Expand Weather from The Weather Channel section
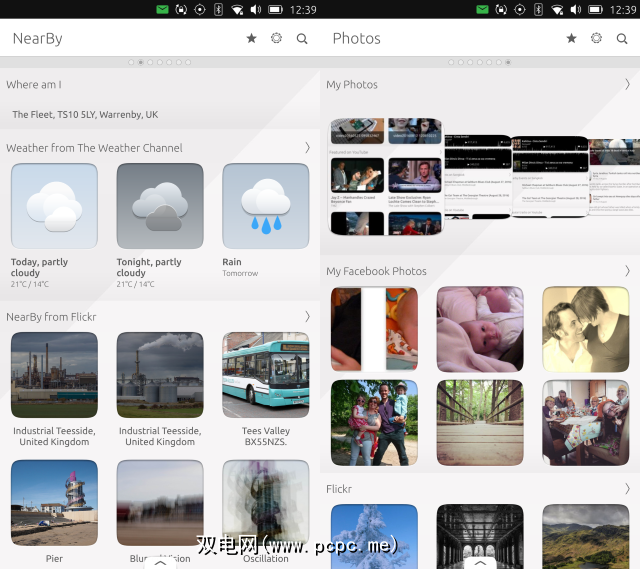The image size is (640, 569). (307, 148)
